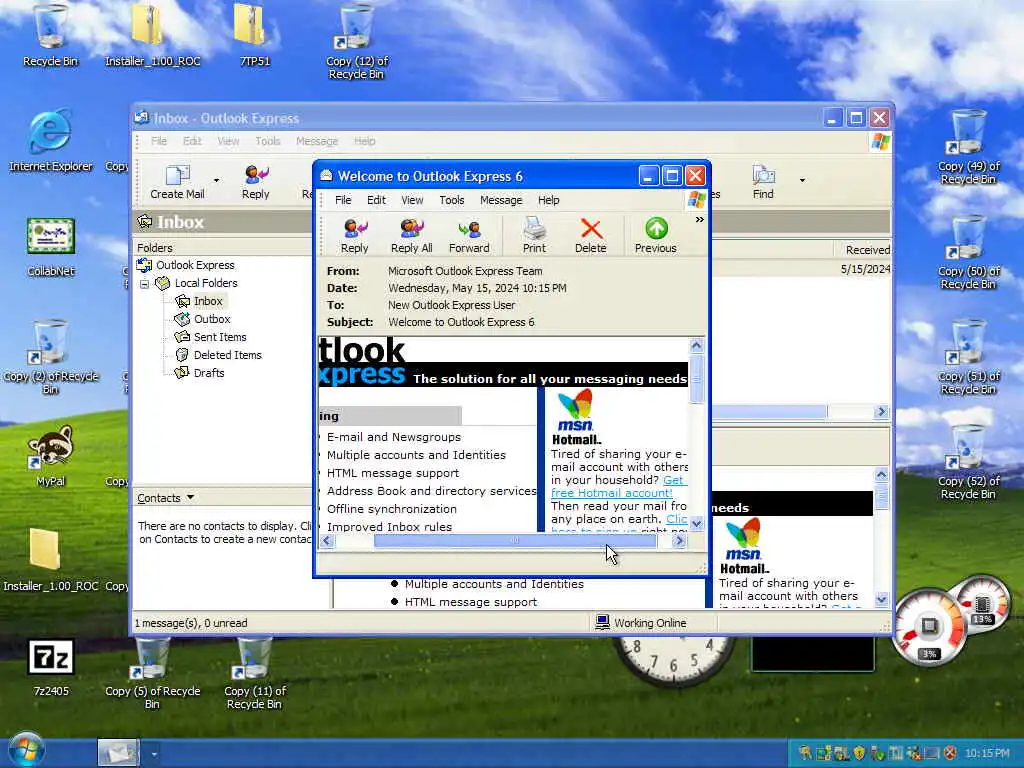
Task: Reply to the welcome message
Action: 355,236
